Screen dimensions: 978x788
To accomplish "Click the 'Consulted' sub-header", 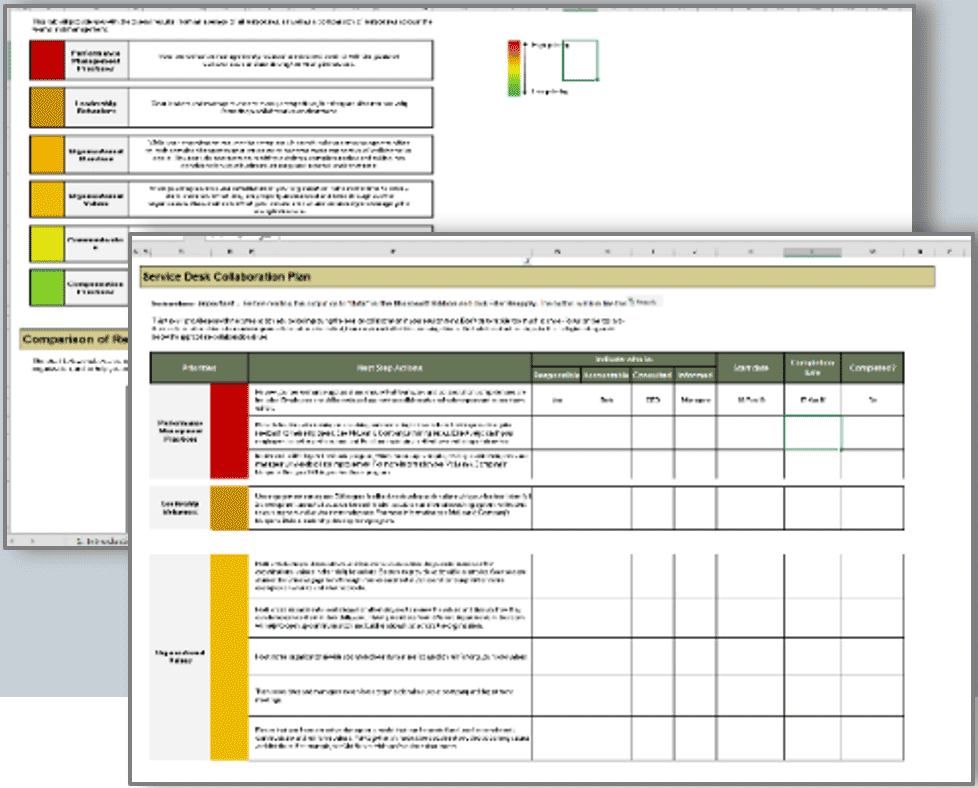I will pyautogui.click(x=652, y=375).
